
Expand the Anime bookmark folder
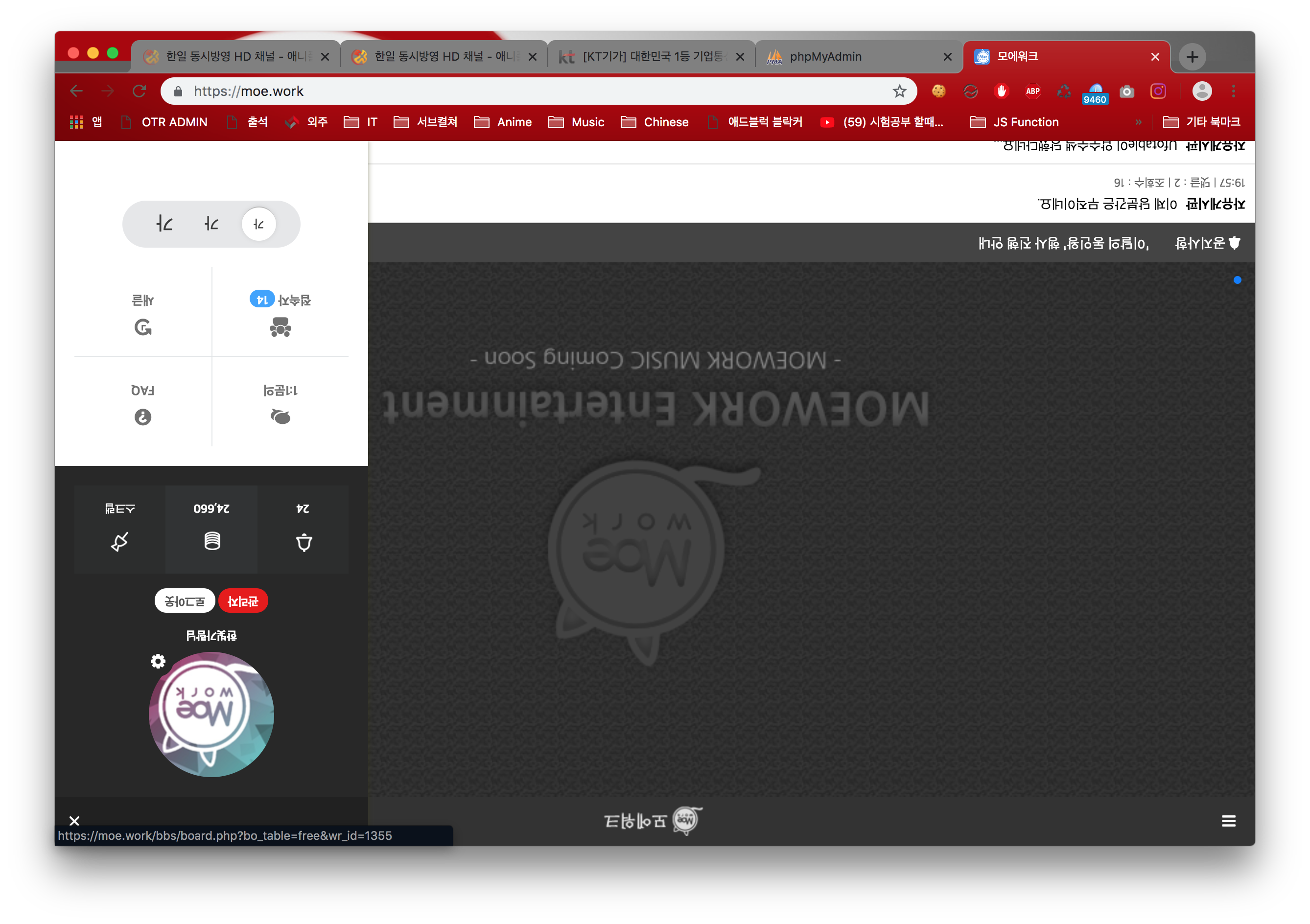point(503,122)
